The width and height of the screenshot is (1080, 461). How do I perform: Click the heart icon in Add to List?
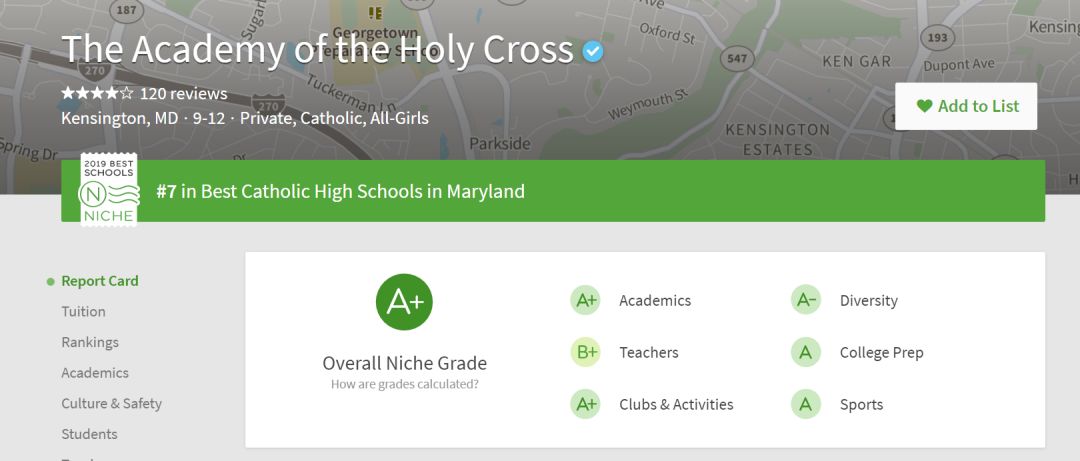pos(924,106)
